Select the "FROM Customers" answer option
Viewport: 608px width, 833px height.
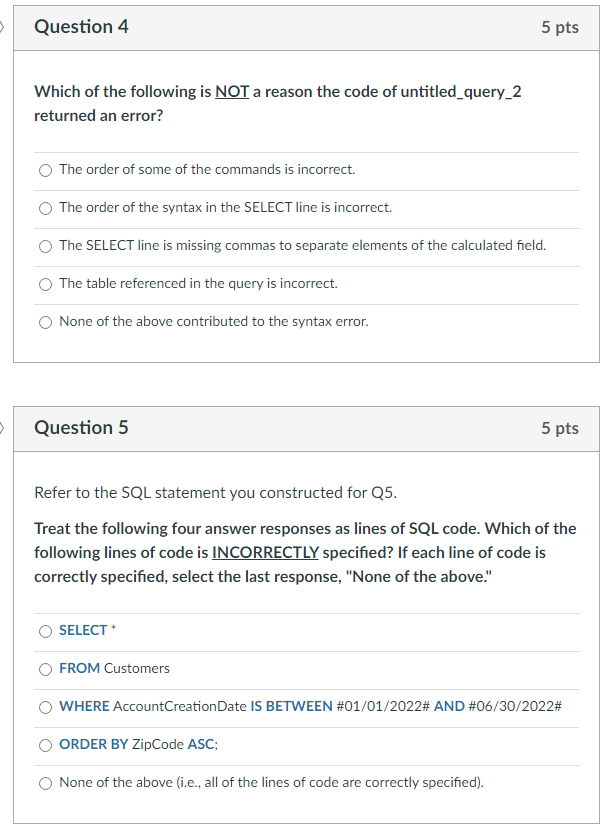pos(45,669)
